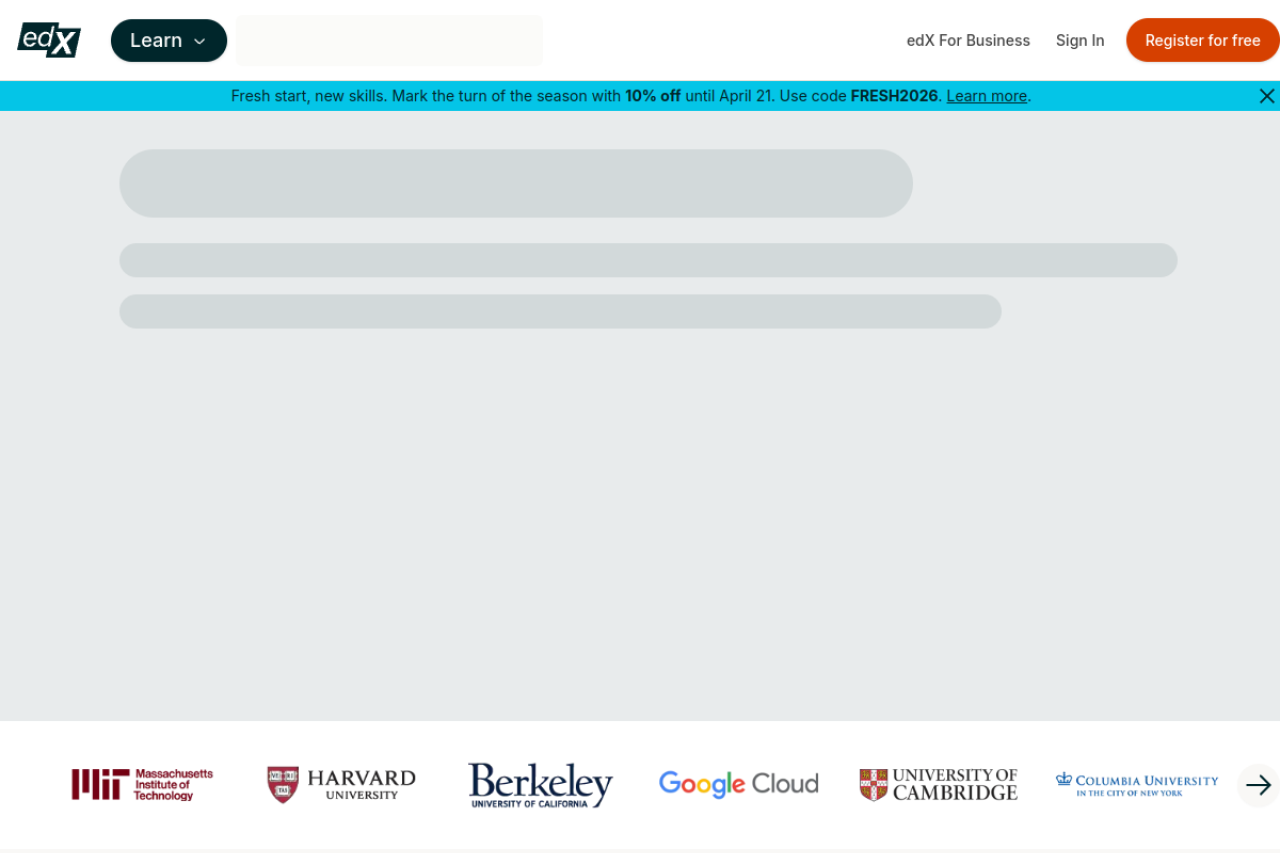
Task: Click the FRESH2026 promo code text
Action: point(894,96)
